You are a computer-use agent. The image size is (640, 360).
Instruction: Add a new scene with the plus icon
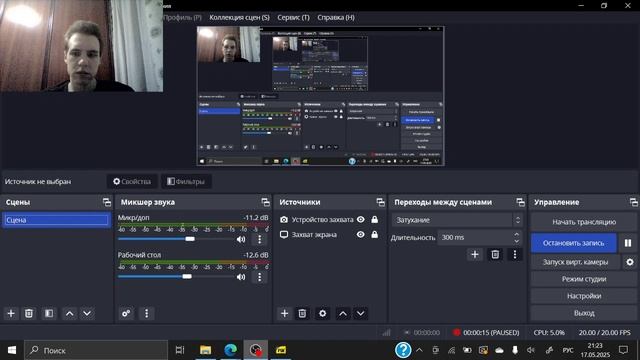pyautogui.click(x=11, y=313)
